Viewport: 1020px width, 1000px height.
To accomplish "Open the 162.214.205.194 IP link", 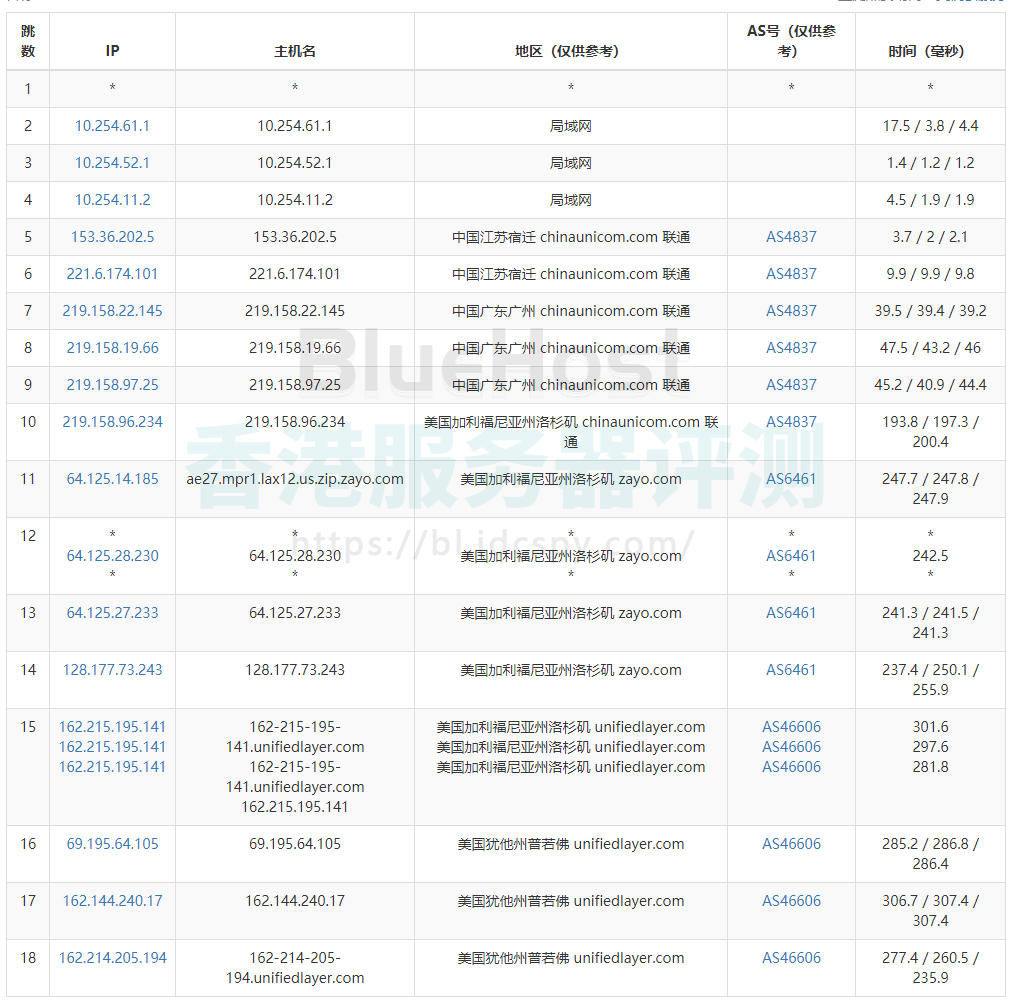I will [x=112, y=958].
